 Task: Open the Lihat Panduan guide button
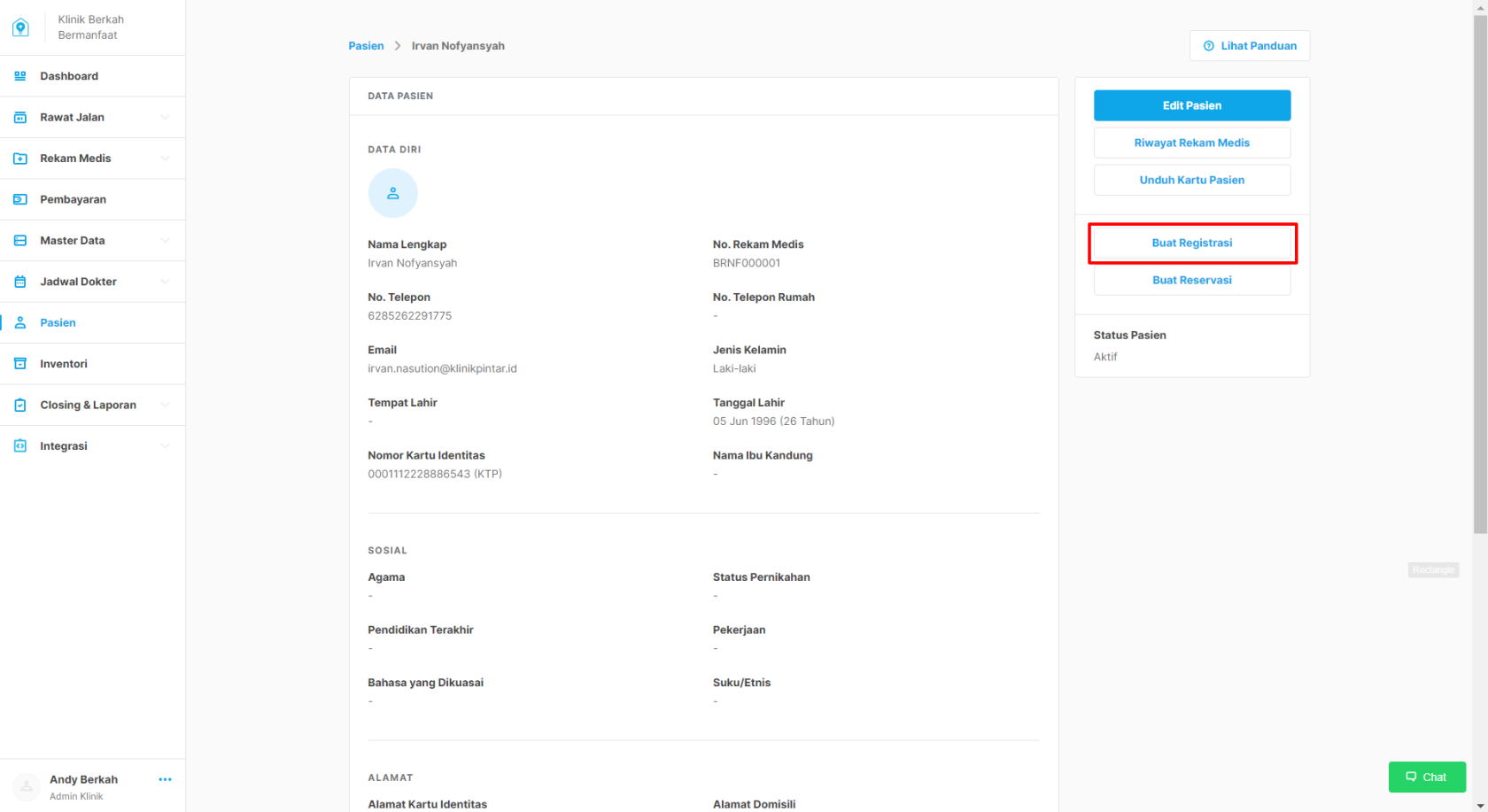[x=1250, y=46]
